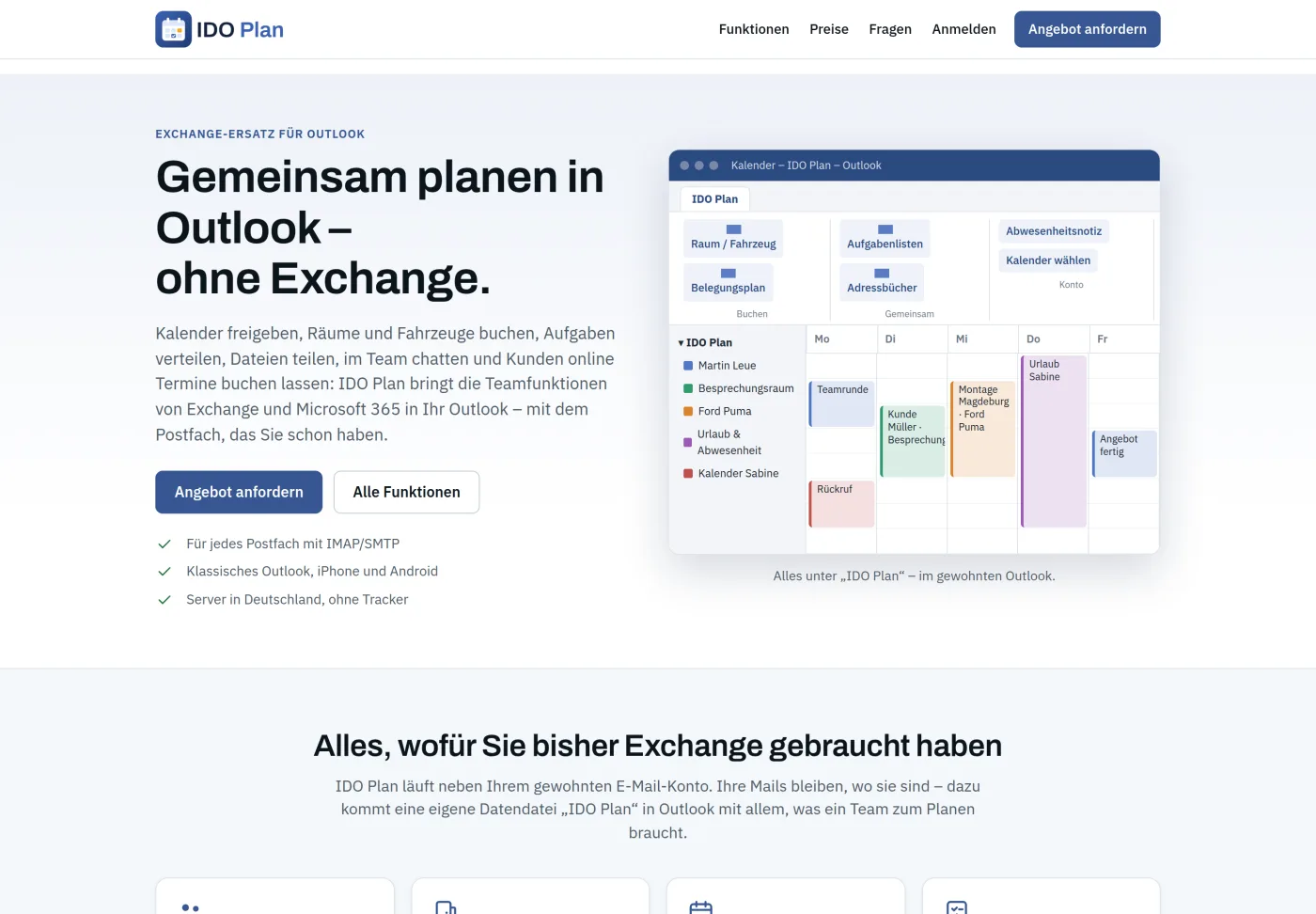
Task: Open the Angebot fertig appointment on Friday
Action: click(1124, 453)
